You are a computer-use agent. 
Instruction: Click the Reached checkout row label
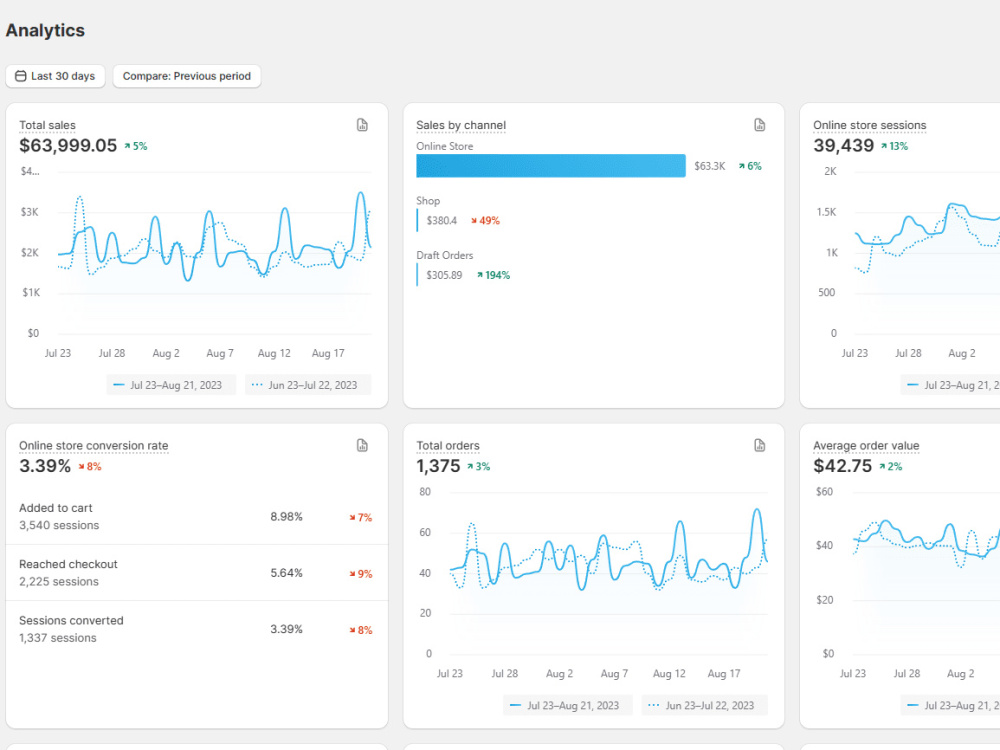68,564
